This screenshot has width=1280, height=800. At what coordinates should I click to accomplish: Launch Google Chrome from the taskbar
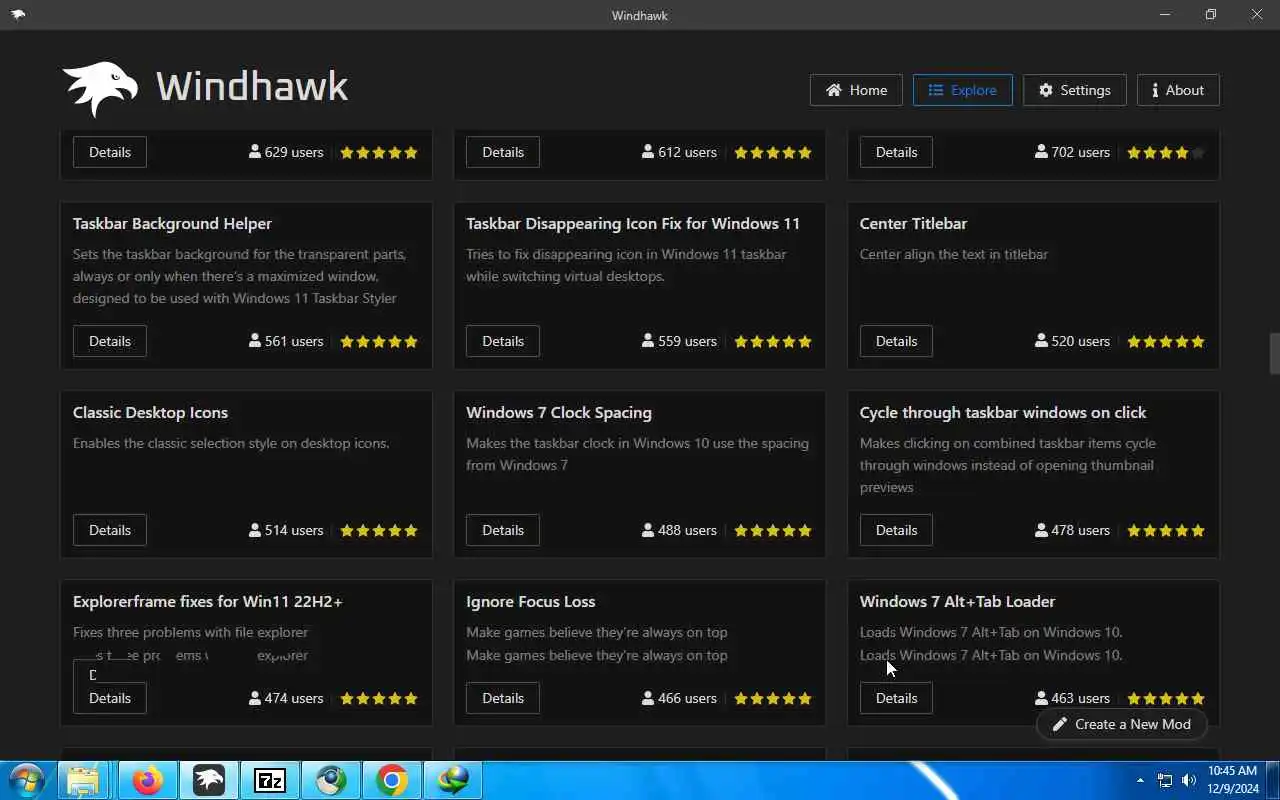392,780
